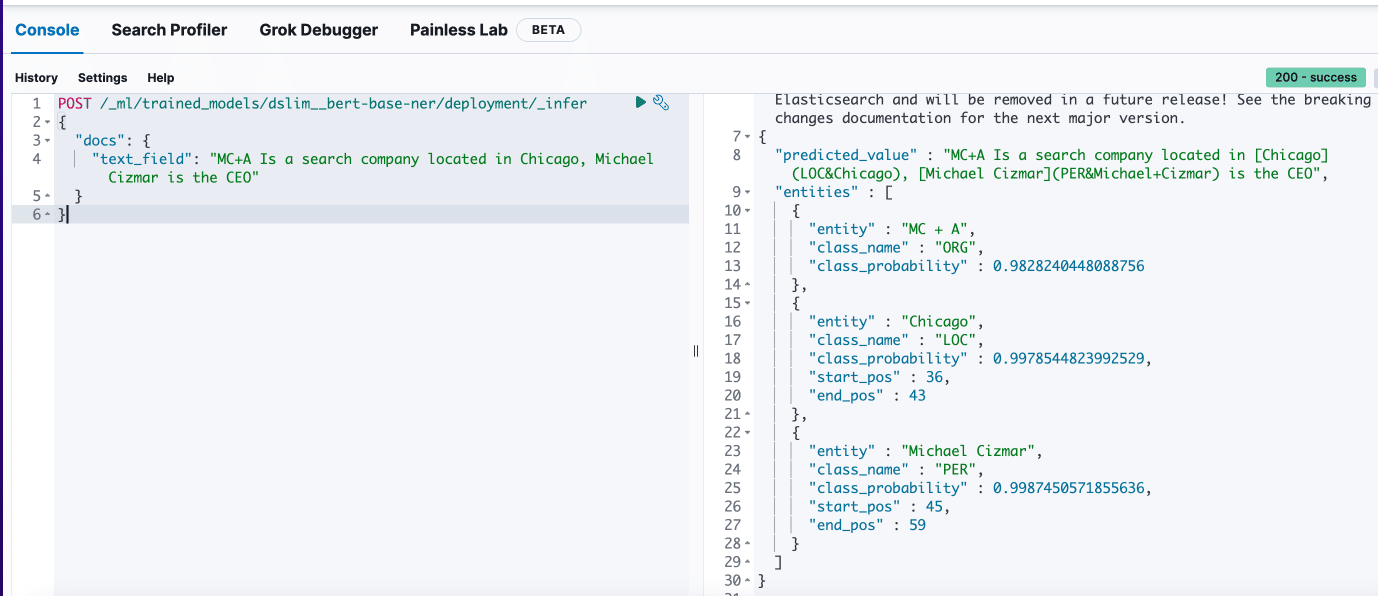The image size is (1378, 596).
Task: Collapse the "entities" array in the response
Action: click(748, 192)
